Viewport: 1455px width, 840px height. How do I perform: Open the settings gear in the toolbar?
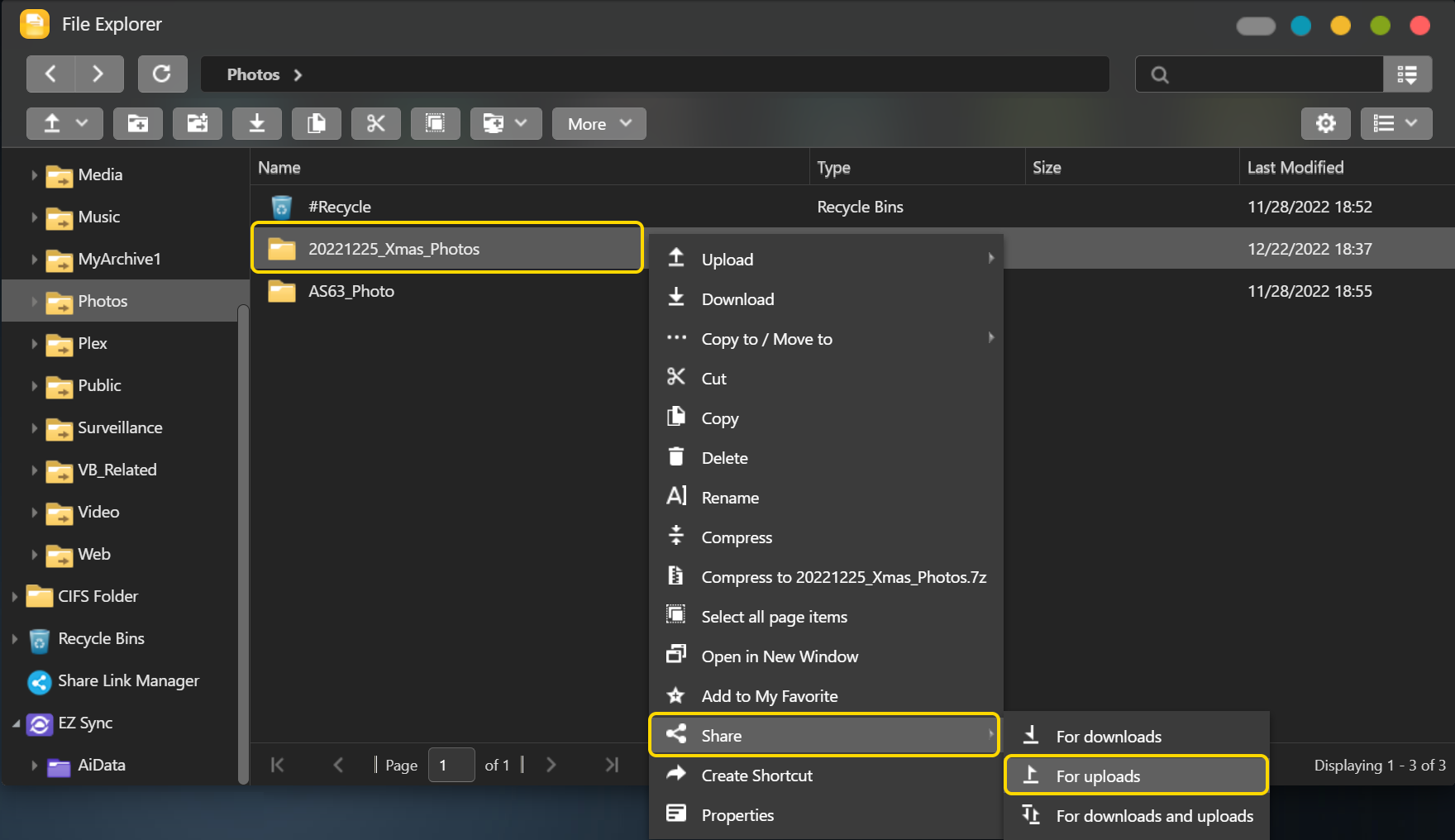tap(1326, 124)
